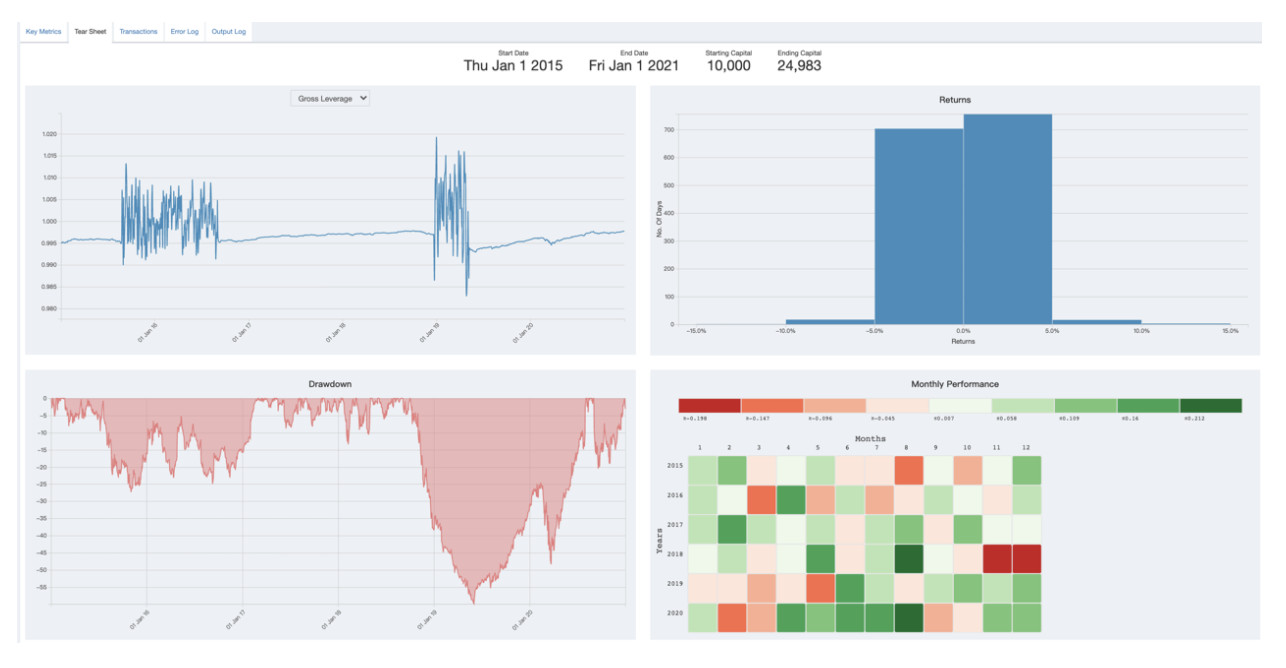Viewport: 1286px width, 668px height.
Task: Click the 2019 month 6 heatmap cell
Action: [x=849, y=588]
